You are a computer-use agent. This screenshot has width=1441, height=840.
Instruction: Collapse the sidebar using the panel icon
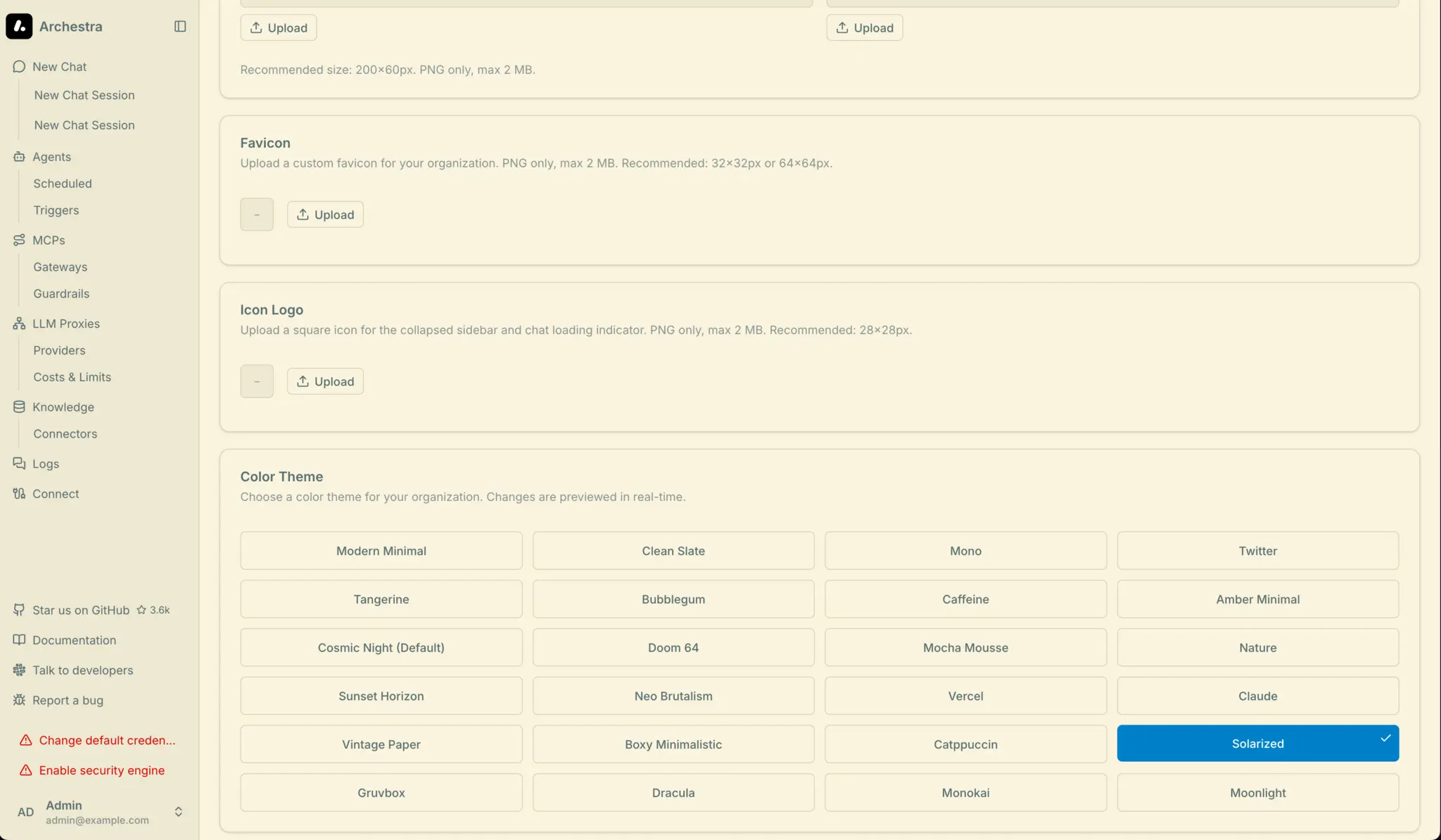[x=180, y=26]
